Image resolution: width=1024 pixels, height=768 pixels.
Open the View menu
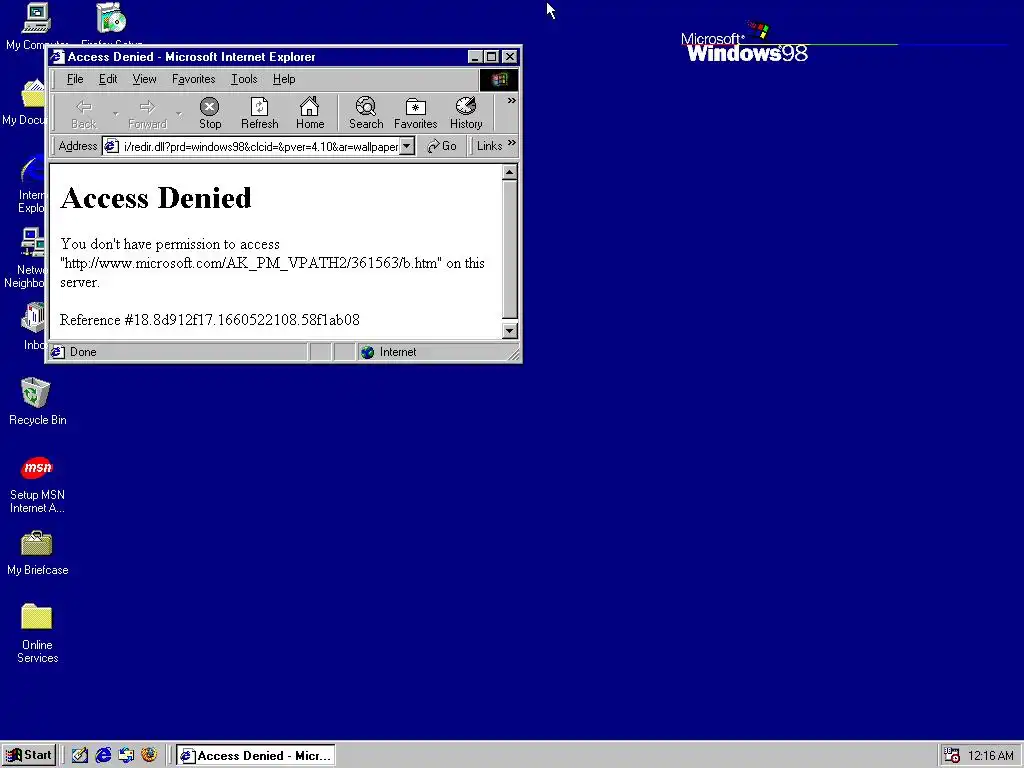[144, 79]
